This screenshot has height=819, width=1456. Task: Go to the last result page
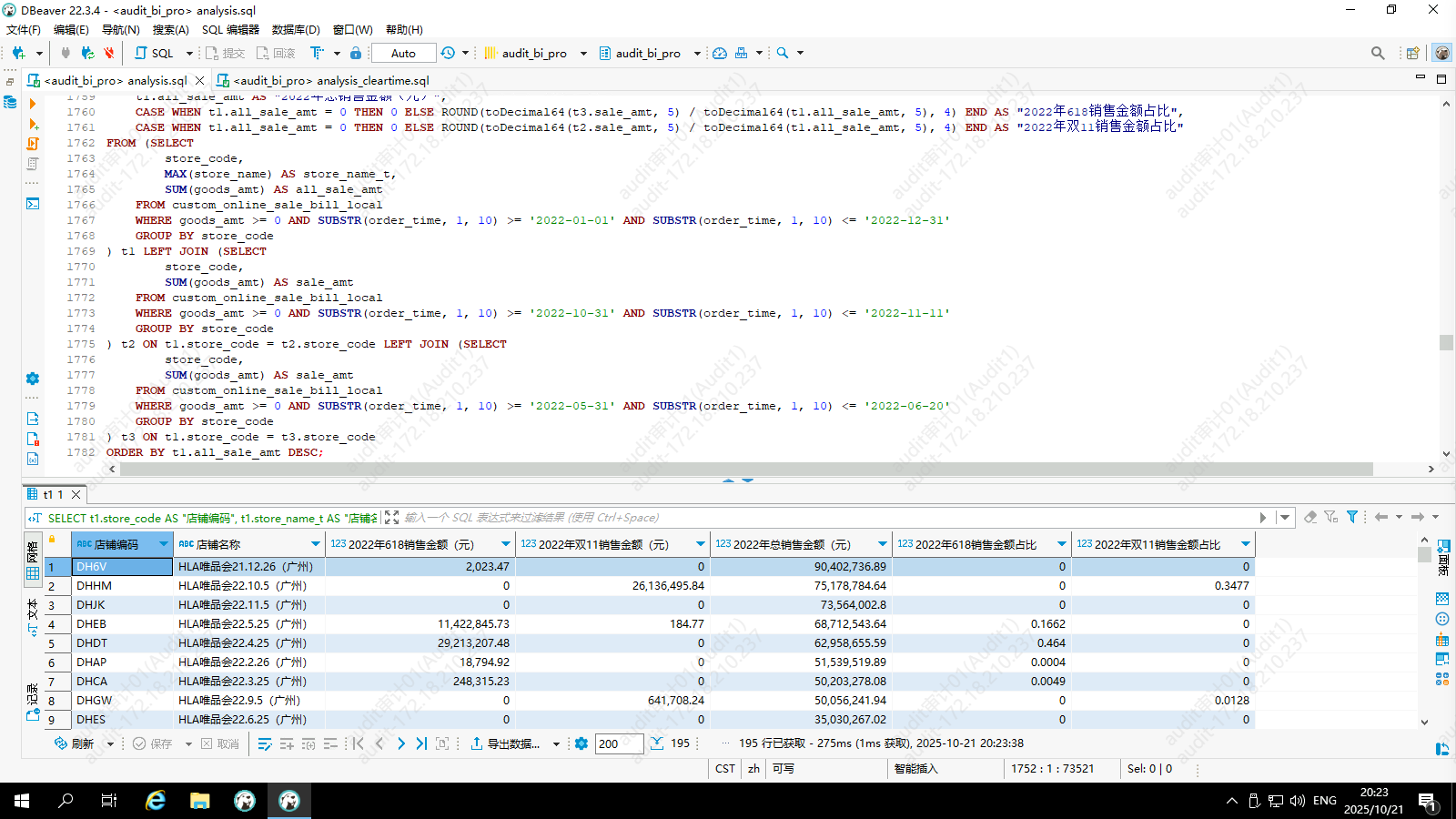(x=421, y=743)
